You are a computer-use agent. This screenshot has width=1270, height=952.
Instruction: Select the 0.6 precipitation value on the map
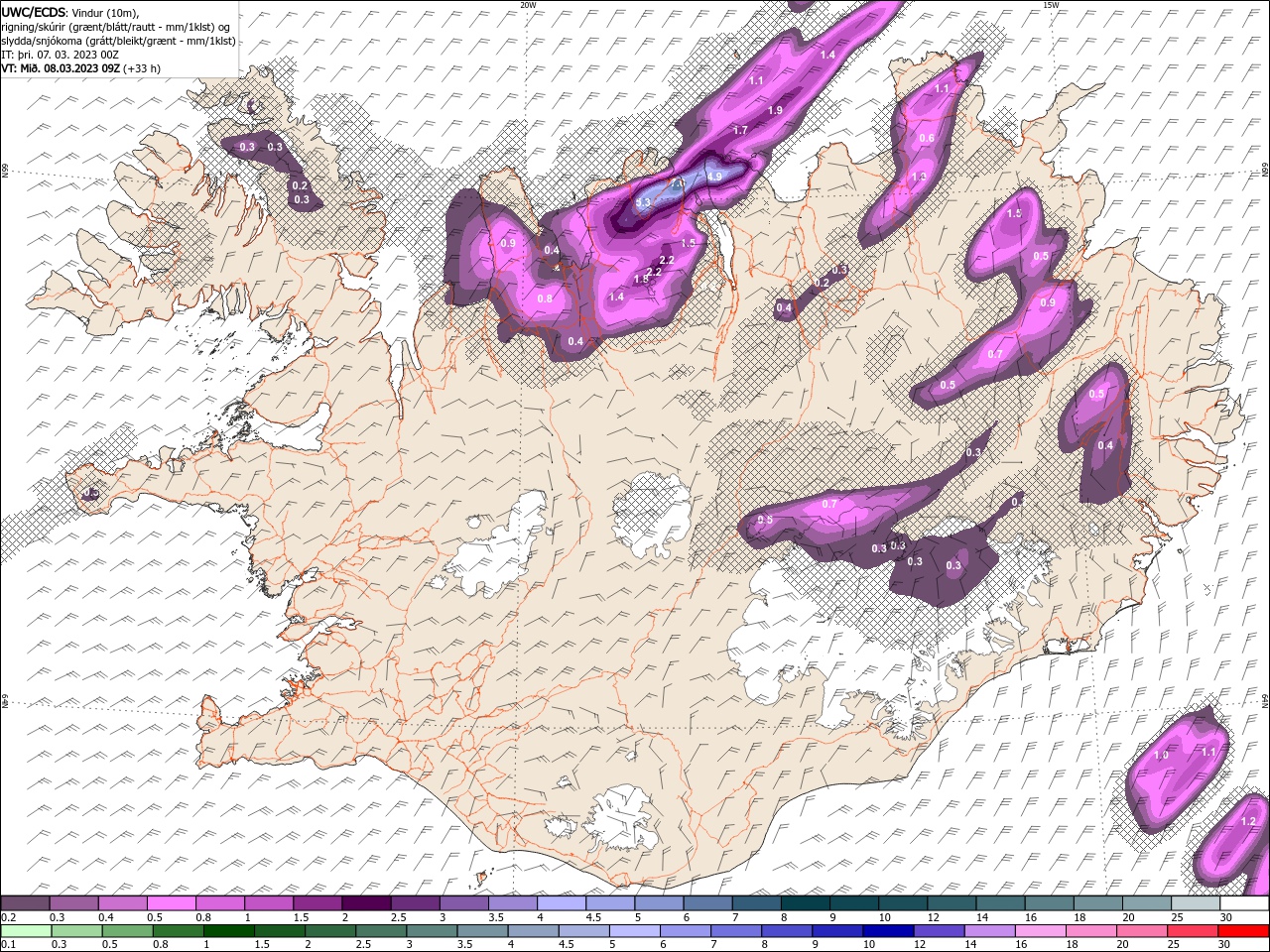(x=927, y=139)
